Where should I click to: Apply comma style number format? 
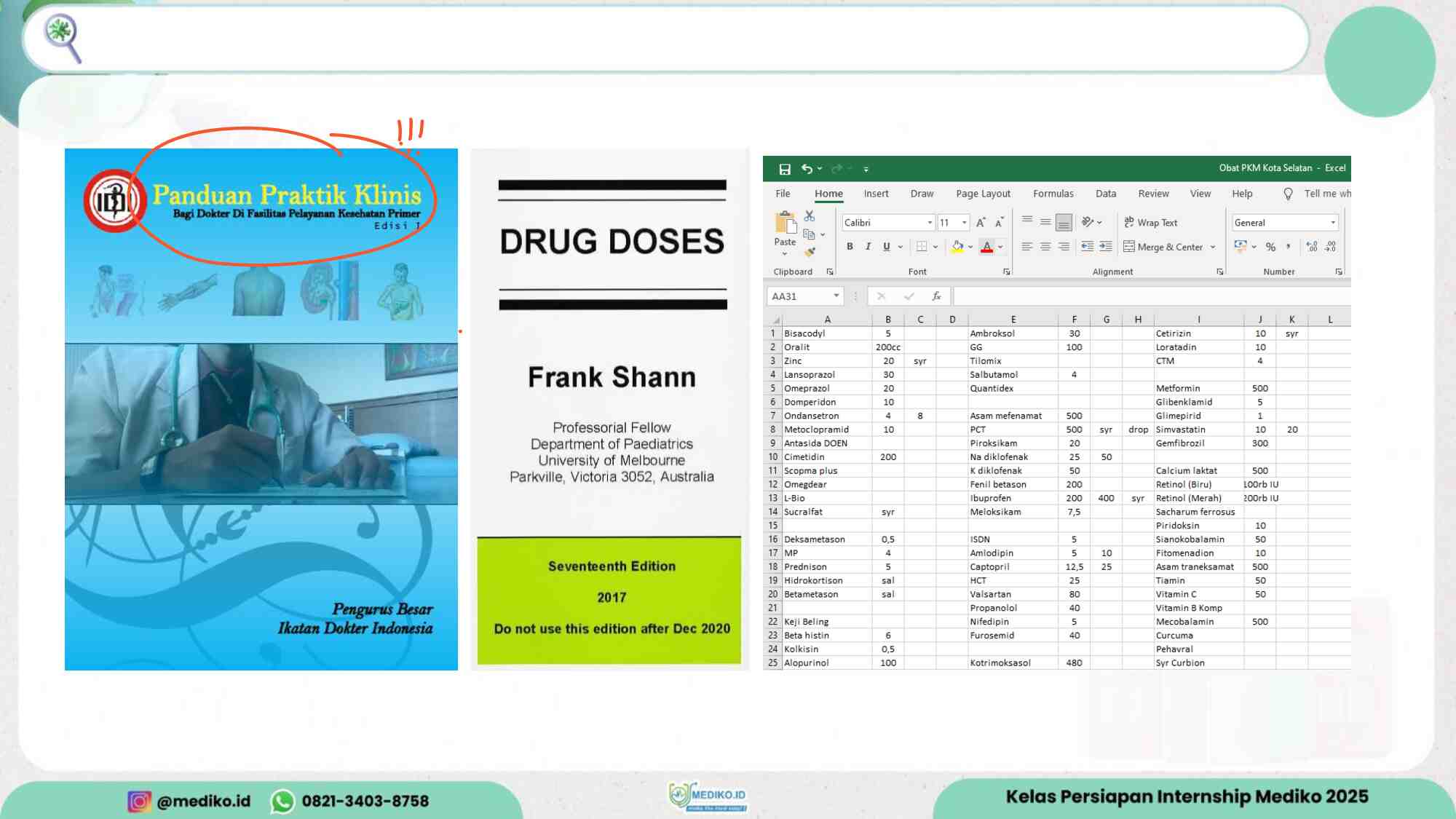pos(1289,247)
